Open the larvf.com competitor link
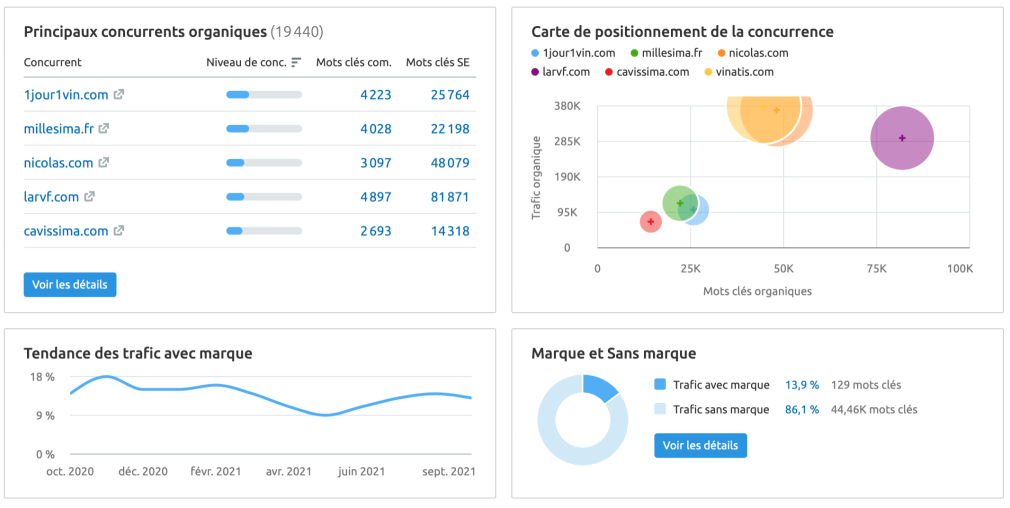Viewport: 1010px width, 508px height. point(51,197)
